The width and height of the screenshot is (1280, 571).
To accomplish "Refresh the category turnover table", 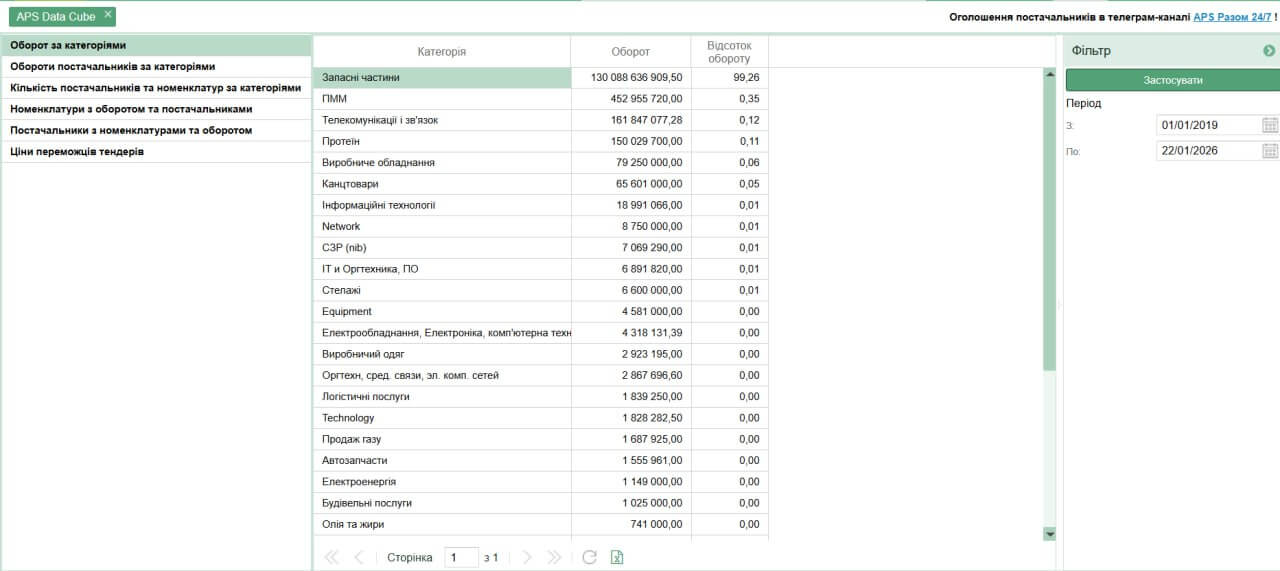I will 589,557.
